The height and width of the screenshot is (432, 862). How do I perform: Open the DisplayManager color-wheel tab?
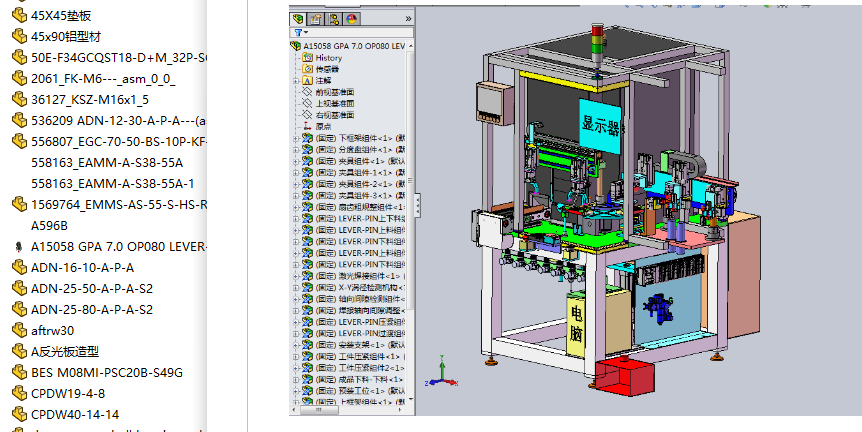click(x=350, y=18)
